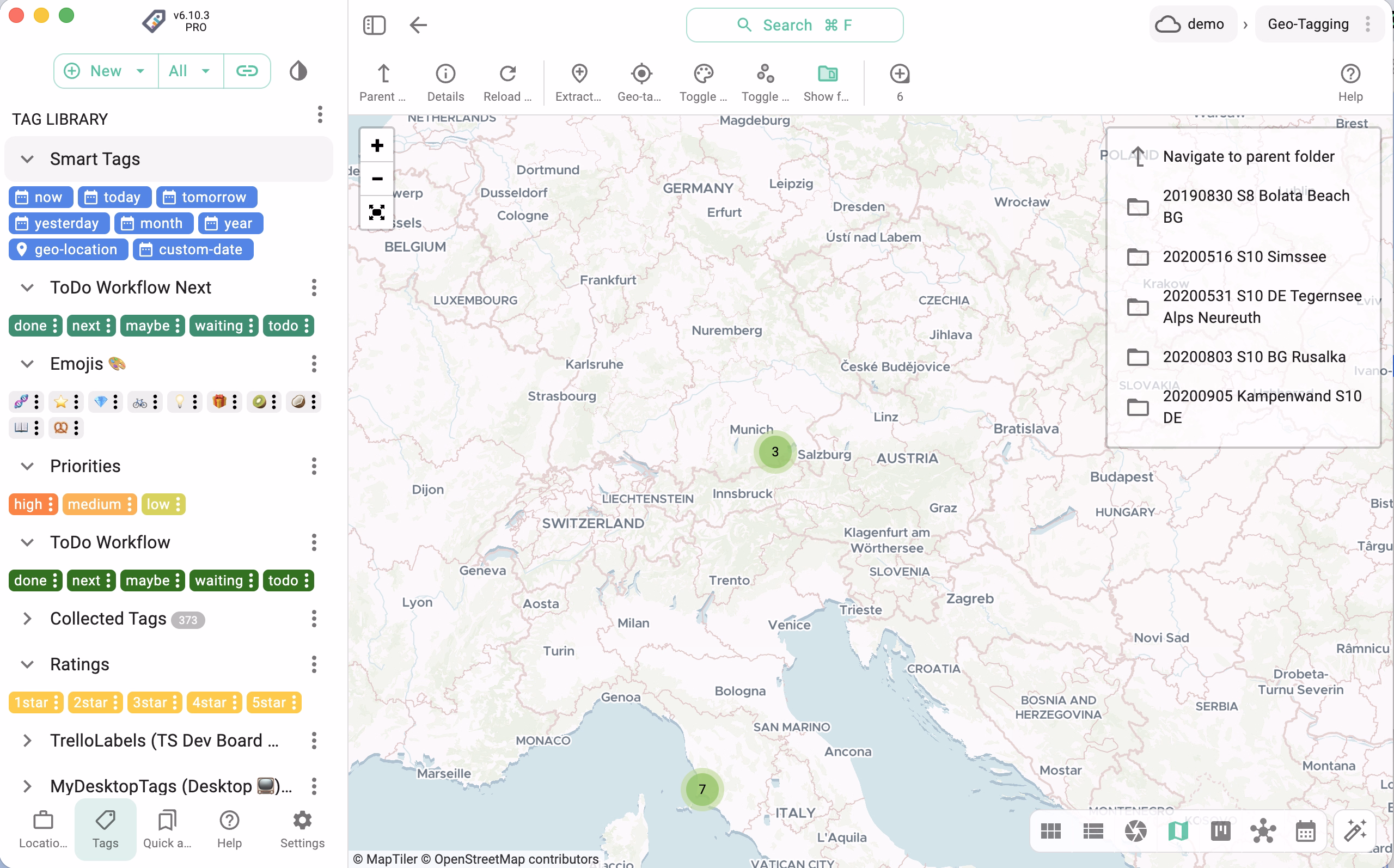Navigate to parent folder via Parent toolbar icon
Image resolution: width=1394 pixels, height=868 pixels.
click(383, 83)
